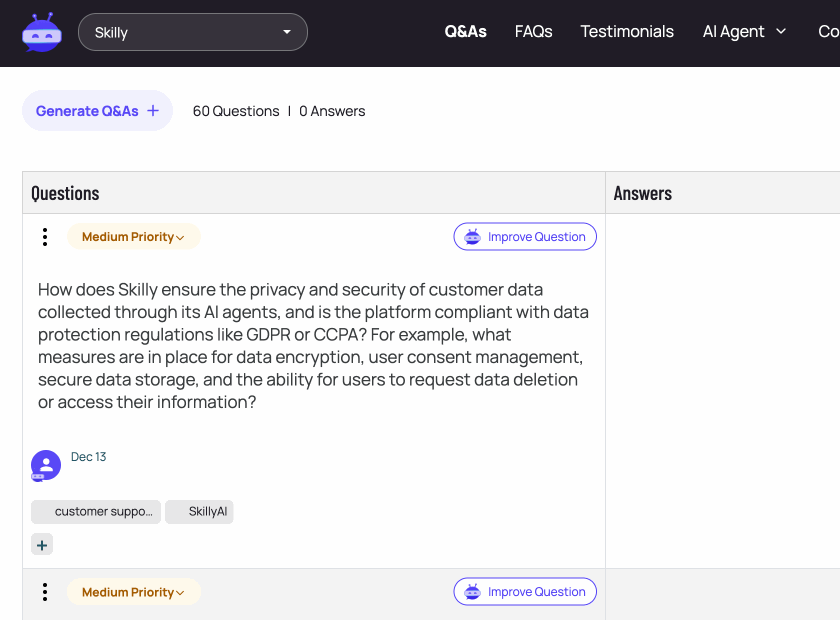Expand first Medium Priority dropdown
The width and height of the screenshot is (840, 620).
pyautogui.click(x=134, y=237)
